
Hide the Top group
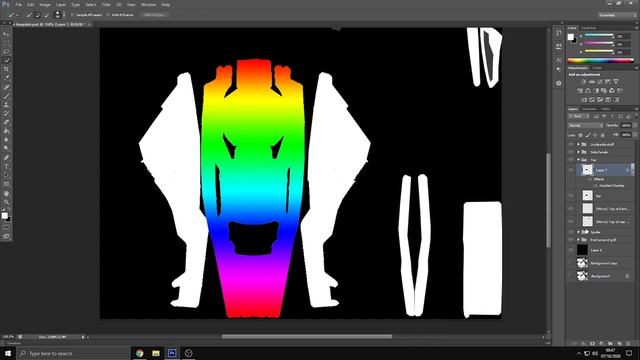(571, 160)
